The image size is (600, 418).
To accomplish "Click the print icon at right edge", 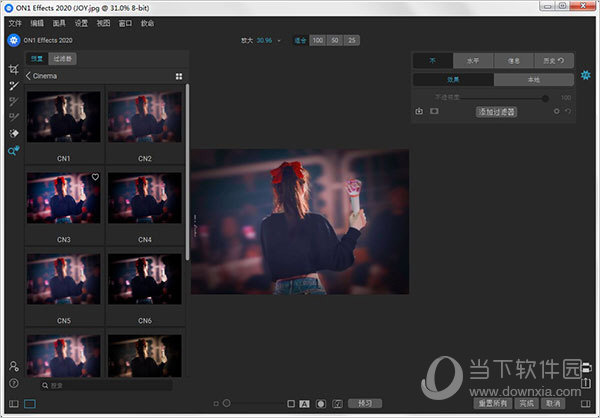I will 586,368.
